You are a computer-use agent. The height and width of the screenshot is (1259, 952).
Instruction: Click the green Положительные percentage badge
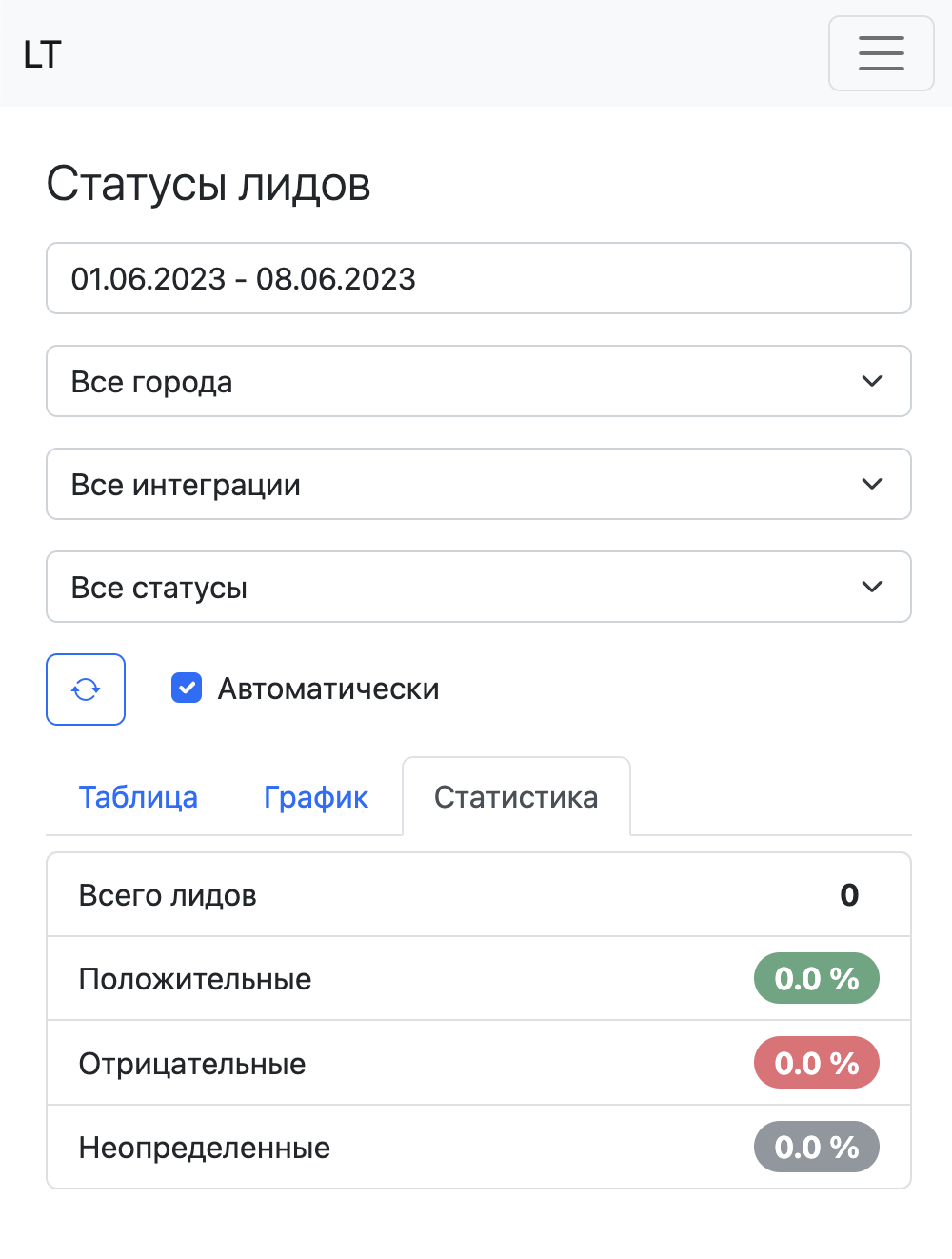tap(816, 978)
